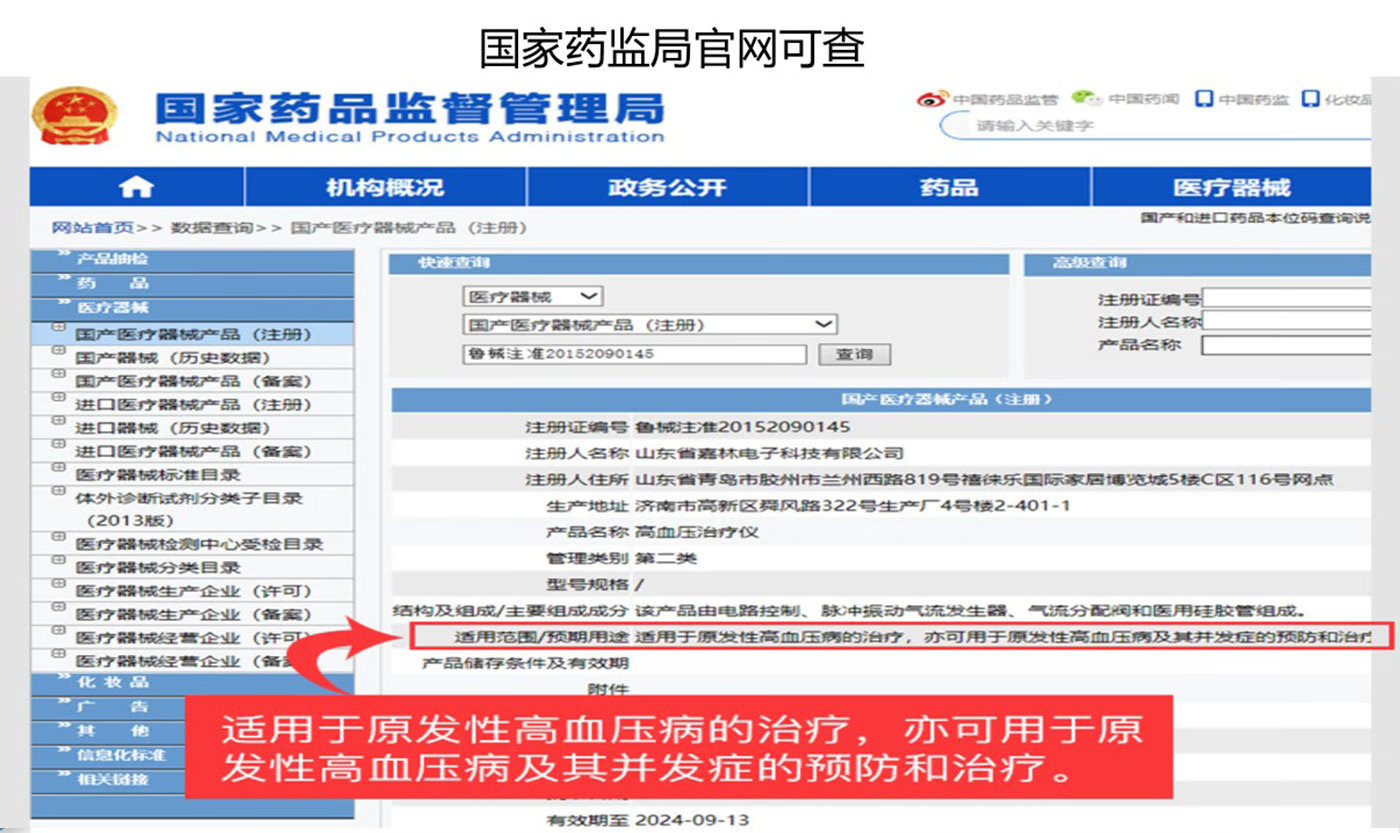Expand the 进口器械(历史数据) tree node
The height and width of the screenshot is (833, 1400).
coord(57,422)
